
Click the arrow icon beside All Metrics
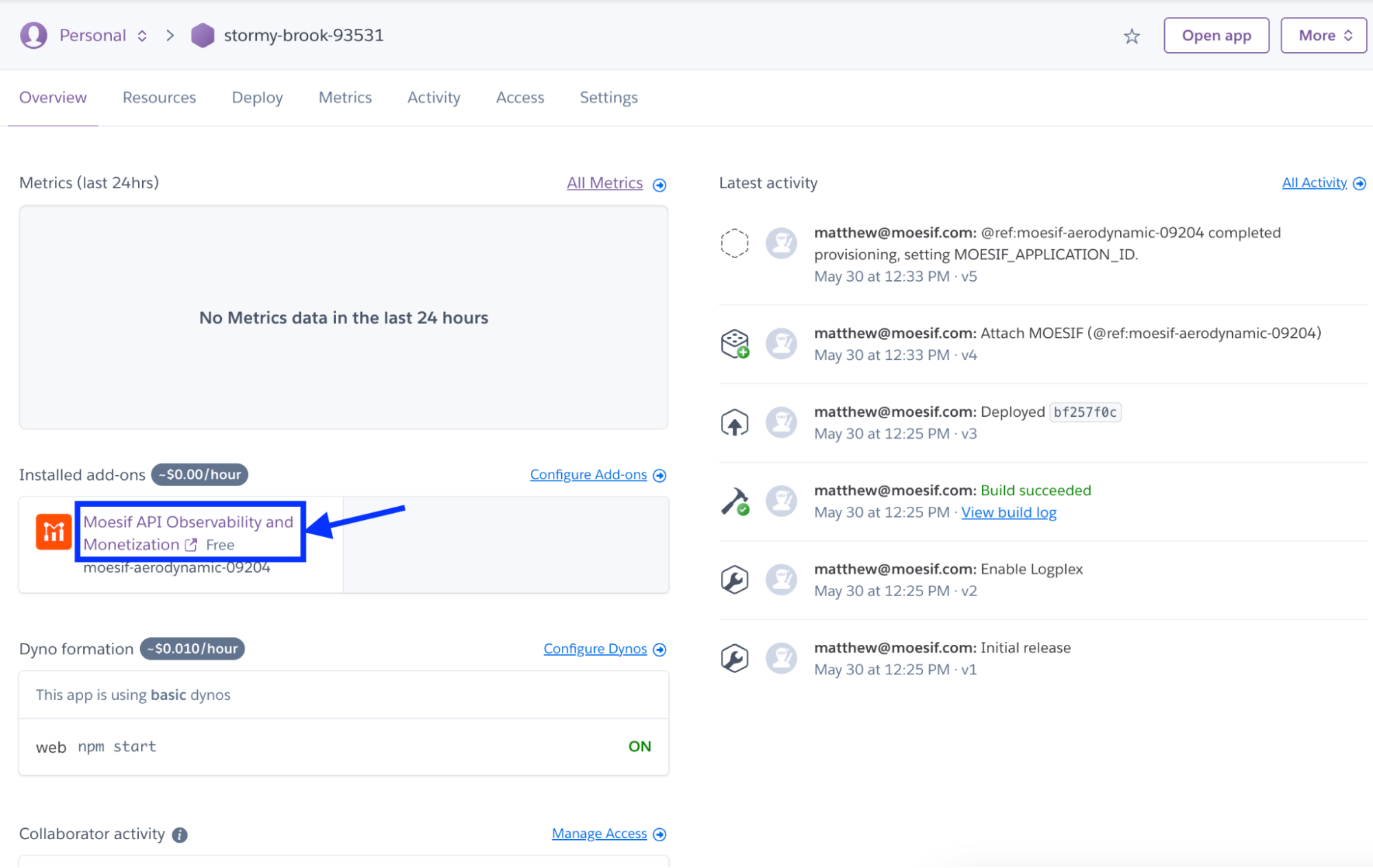tap(659, 185)
